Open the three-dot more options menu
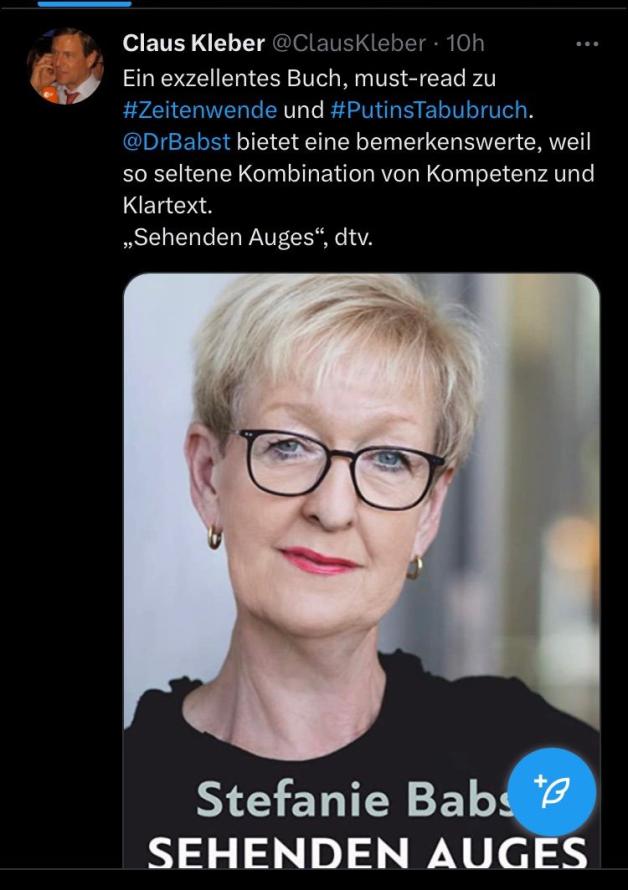The height and width of the screenshot is (890, 628). point(587,44)
